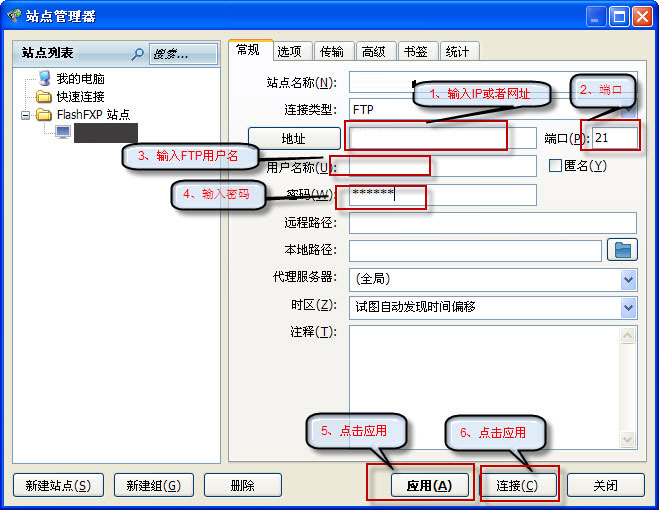Screen dimensions: 659x510
Task: Collapse the FlashFXP 站点 tree node
Action: click(26, 115)
